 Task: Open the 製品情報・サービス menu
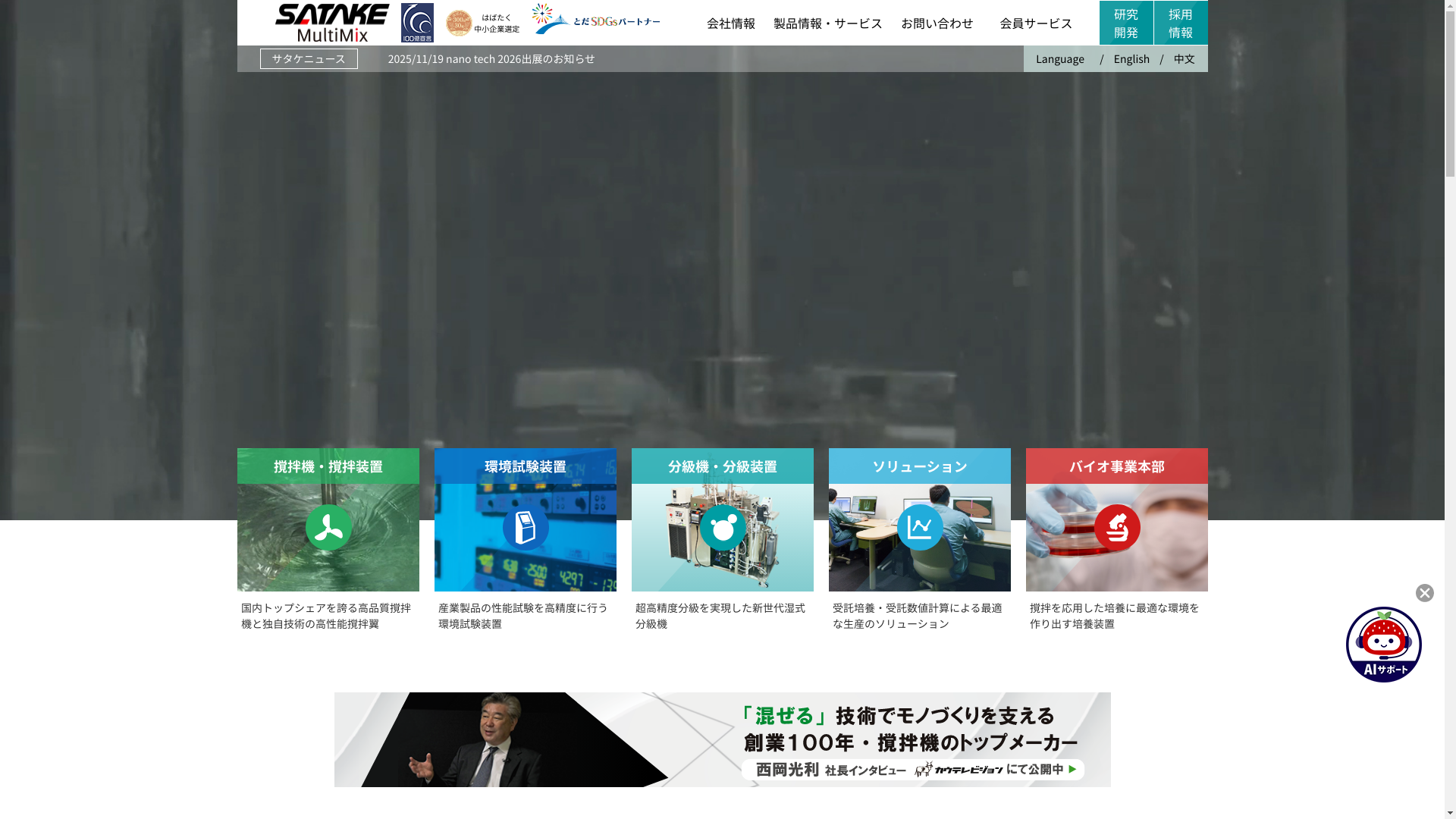(x=827, y=24)
